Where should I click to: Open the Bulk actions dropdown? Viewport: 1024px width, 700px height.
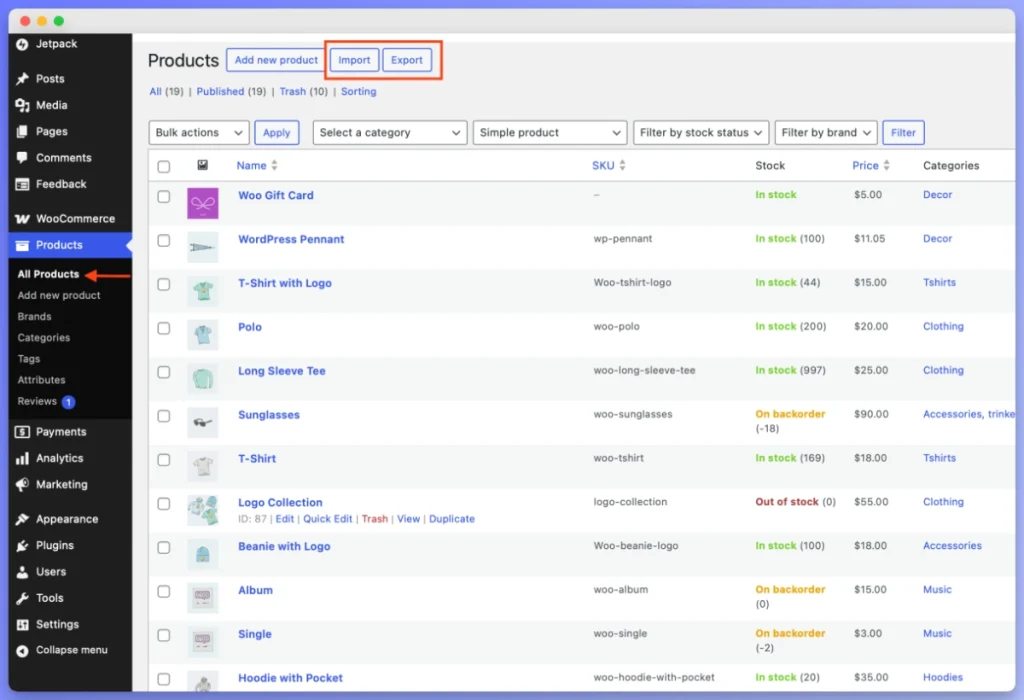pyautogui.click(x=198, y=132)
